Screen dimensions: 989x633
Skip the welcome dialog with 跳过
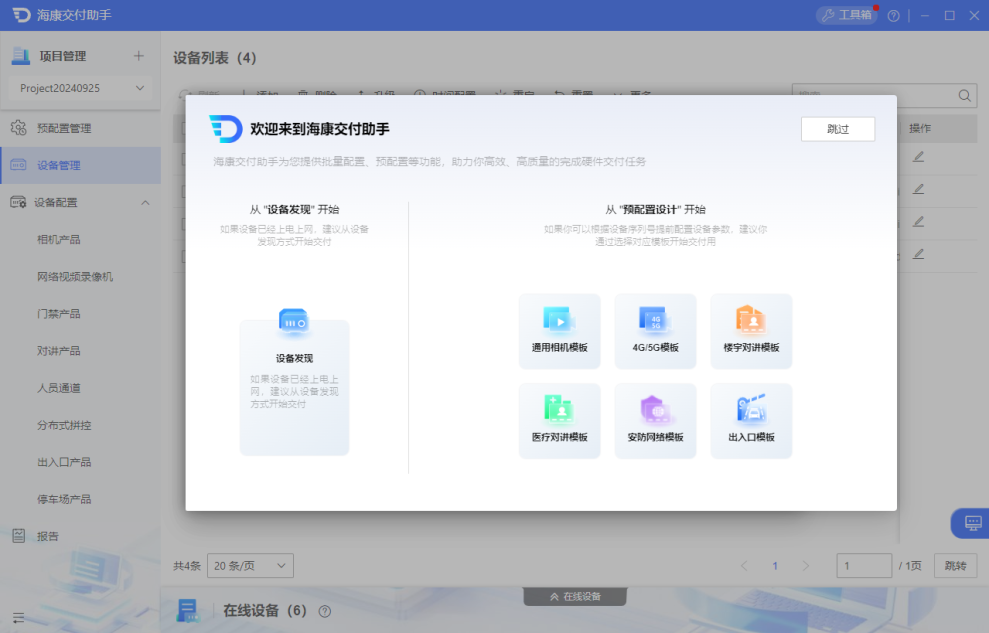pyautogui.click(x=838, y=129)
